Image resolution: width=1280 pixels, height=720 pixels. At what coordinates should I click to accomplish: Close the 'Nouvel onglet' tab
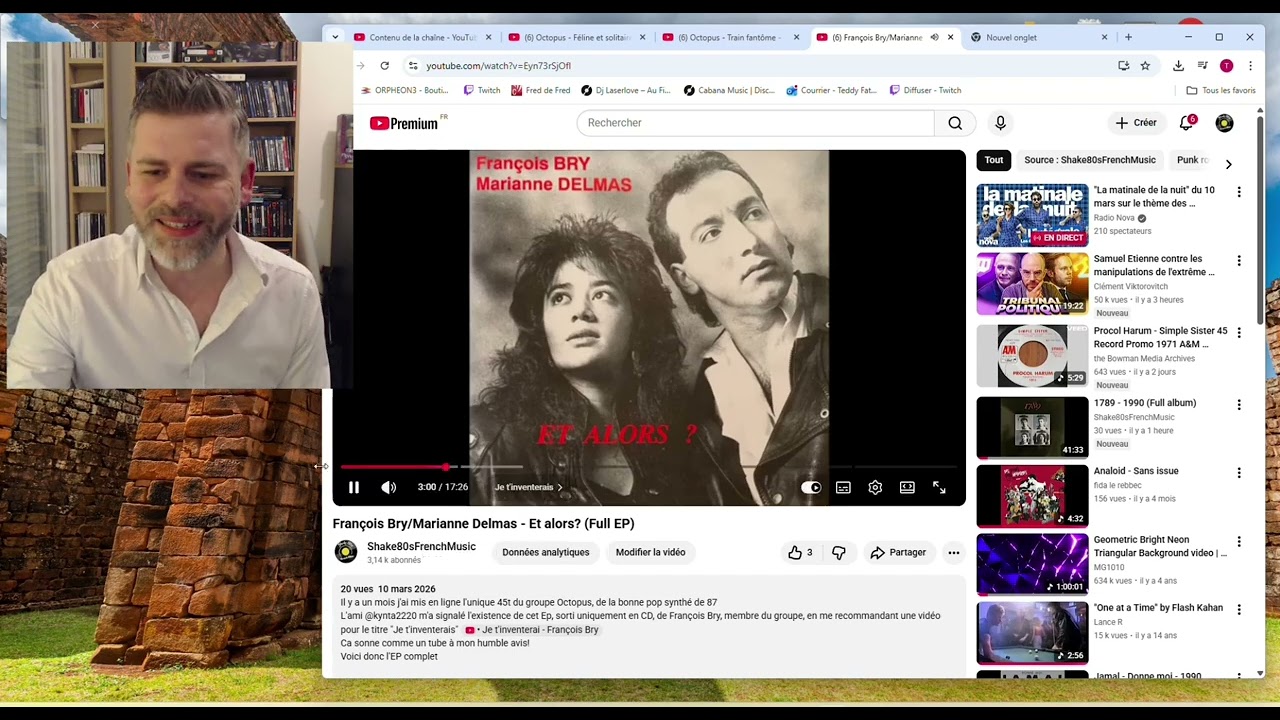point(1104,38)
